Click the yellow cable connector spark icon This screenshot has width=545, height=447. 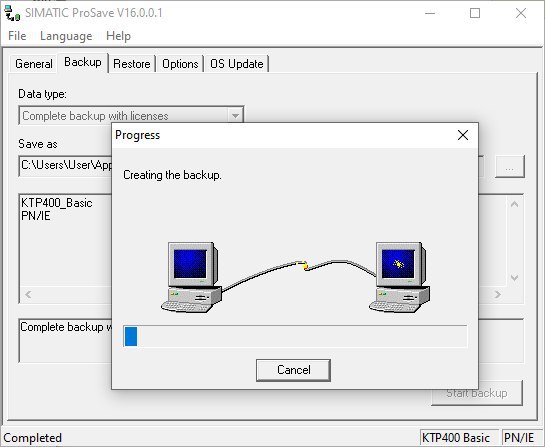pyautogui.click(x=305, y=266)
